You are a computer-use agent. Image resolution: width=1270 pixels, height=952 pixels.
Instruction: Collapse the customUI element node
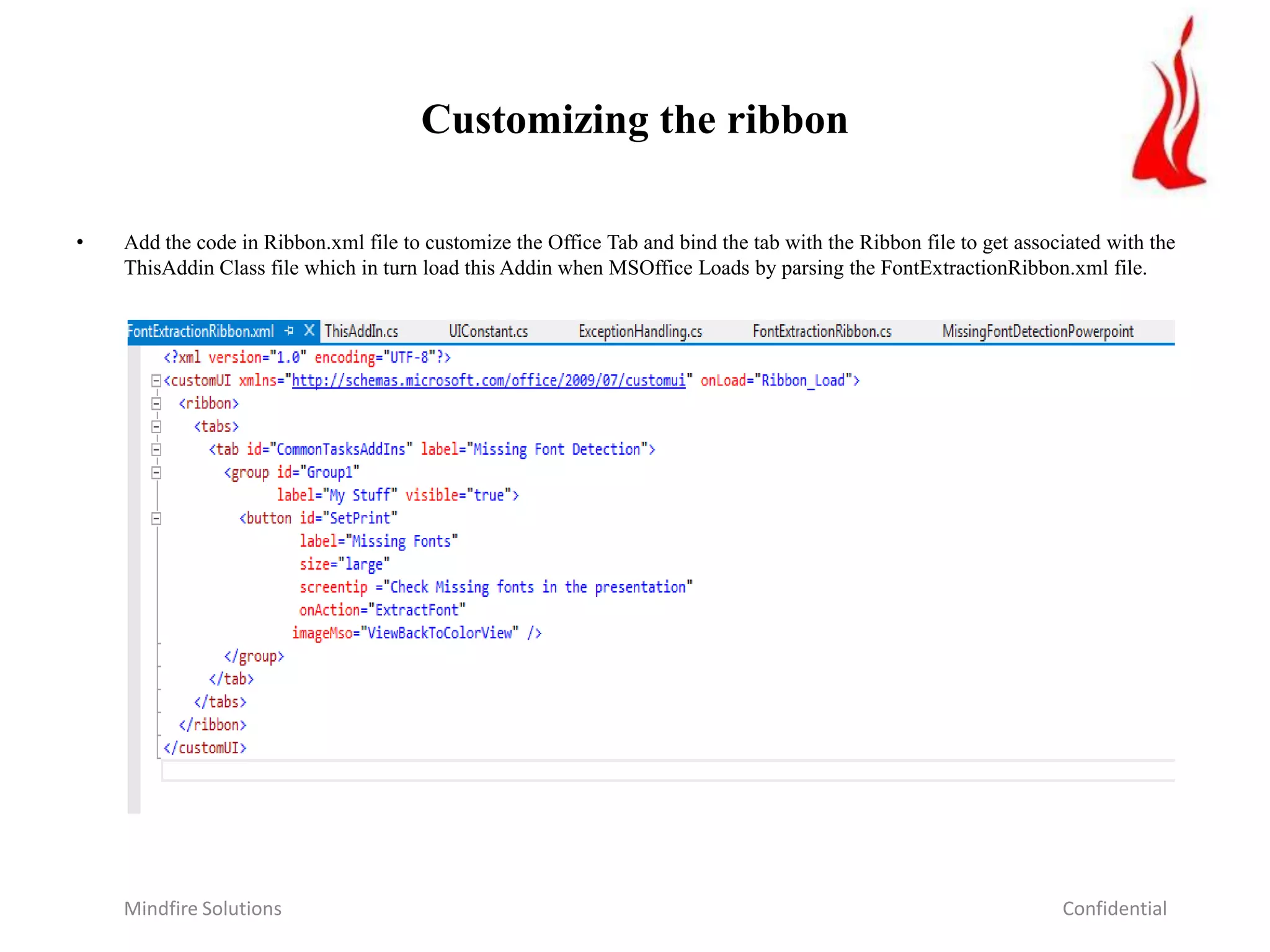click(156, 381)
